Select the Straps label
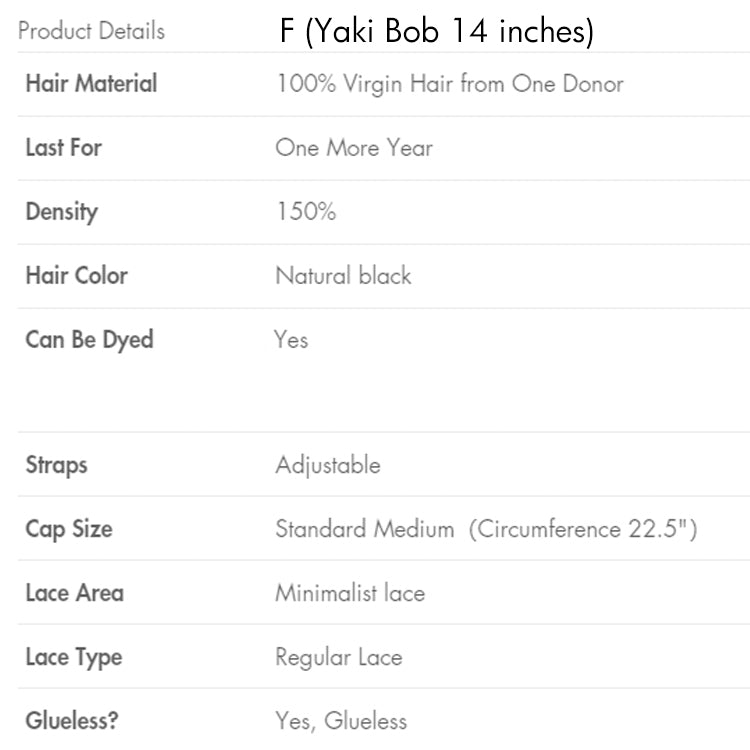 56,465
